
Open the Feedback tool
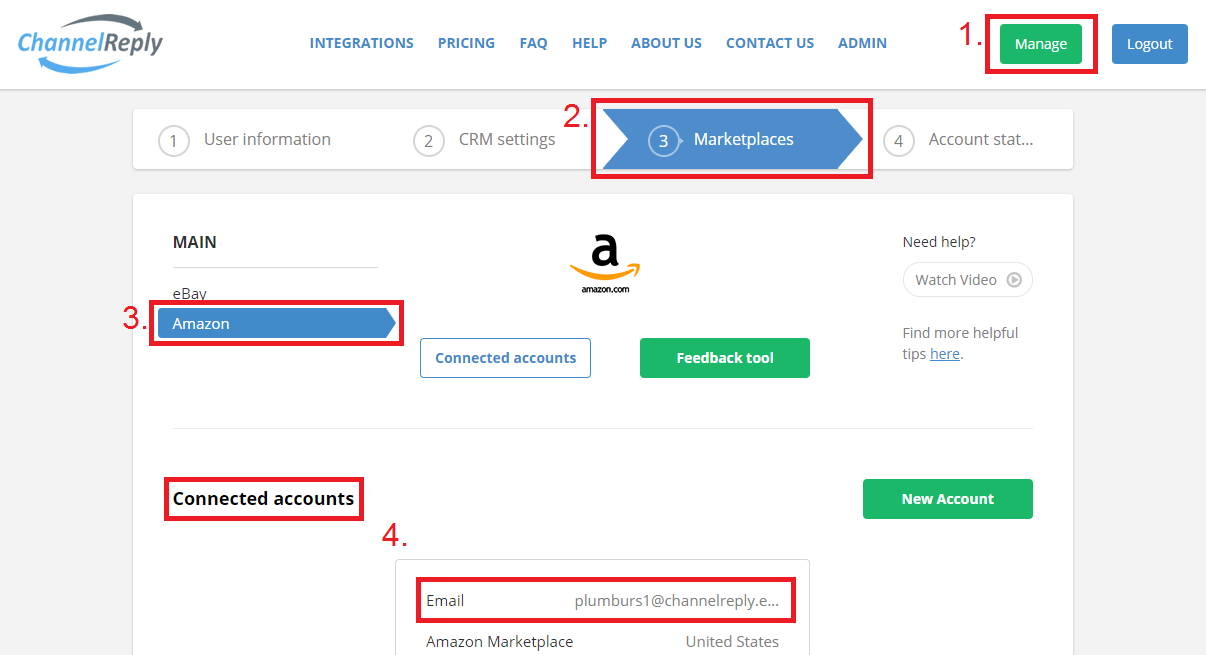coord(724,357)
